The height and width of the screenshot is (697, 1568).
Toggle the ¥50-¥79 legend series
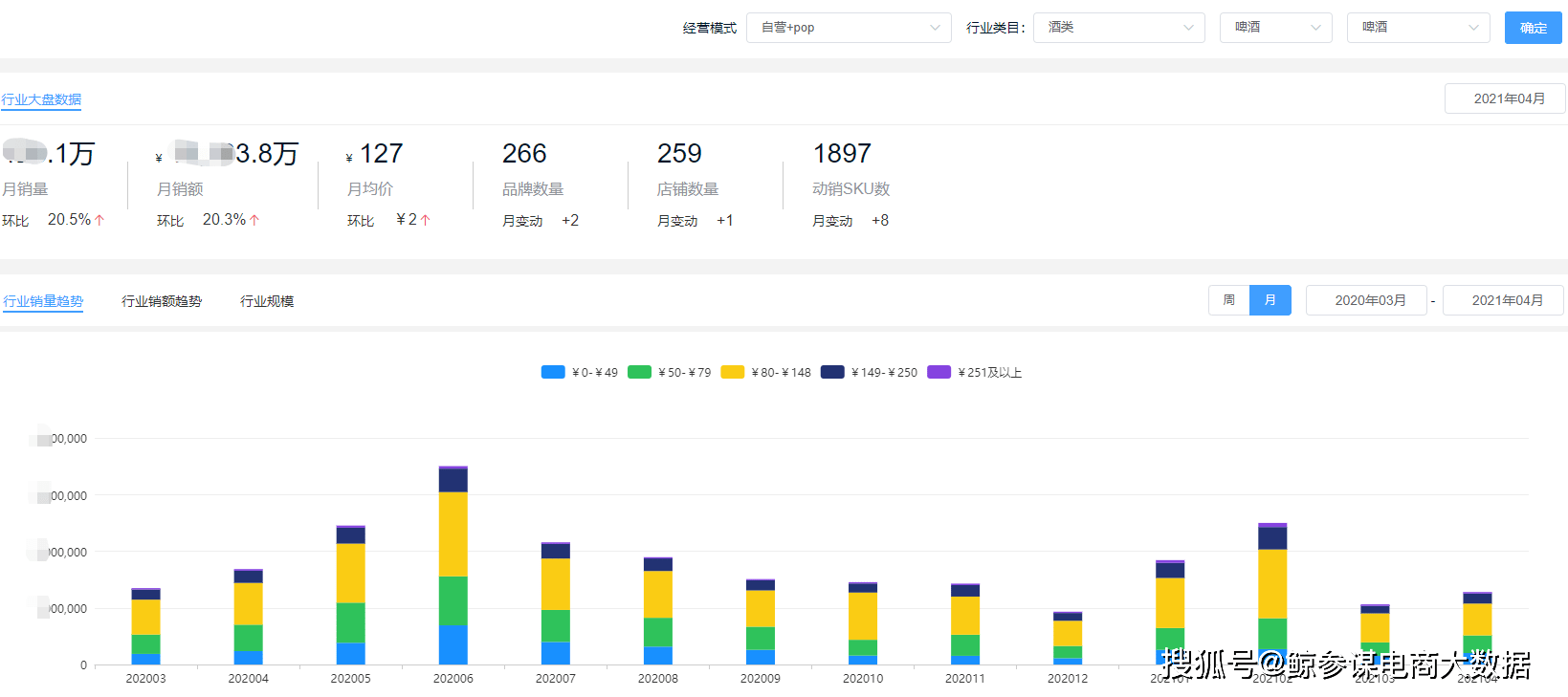(x=670, y=372)
